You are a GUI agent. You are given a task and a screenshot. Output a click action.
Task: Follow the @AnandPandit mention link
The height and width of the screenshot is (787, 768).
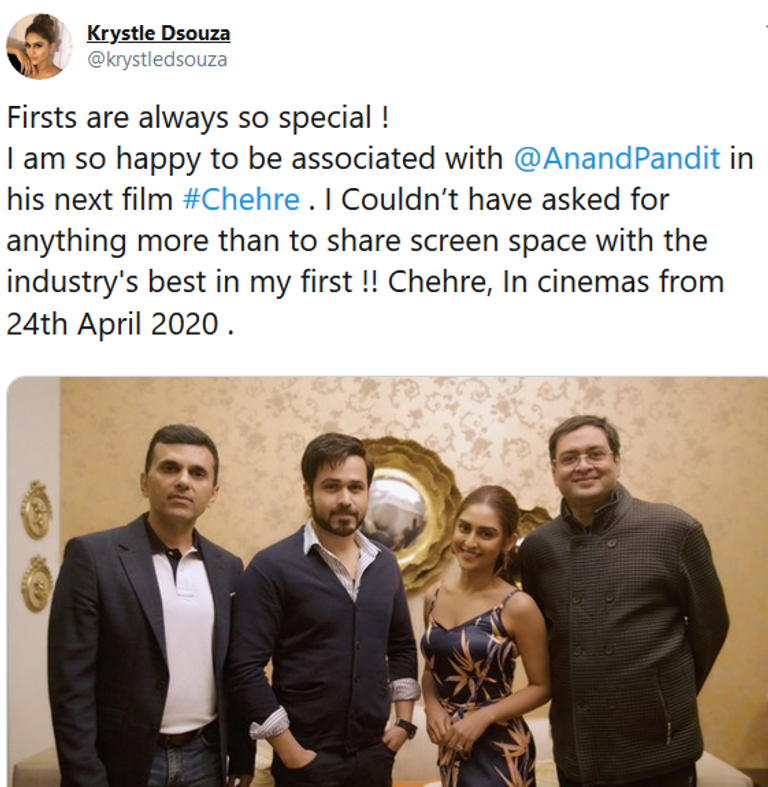[617, 159]
